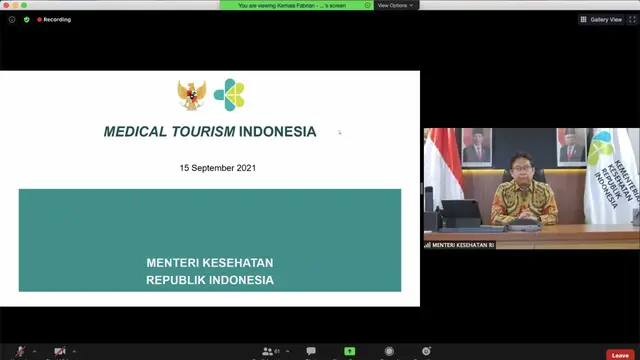Image resolution: width=640 pixels, height=360 pixels.
Task: Open View Options dropdown
Action: 395,5
